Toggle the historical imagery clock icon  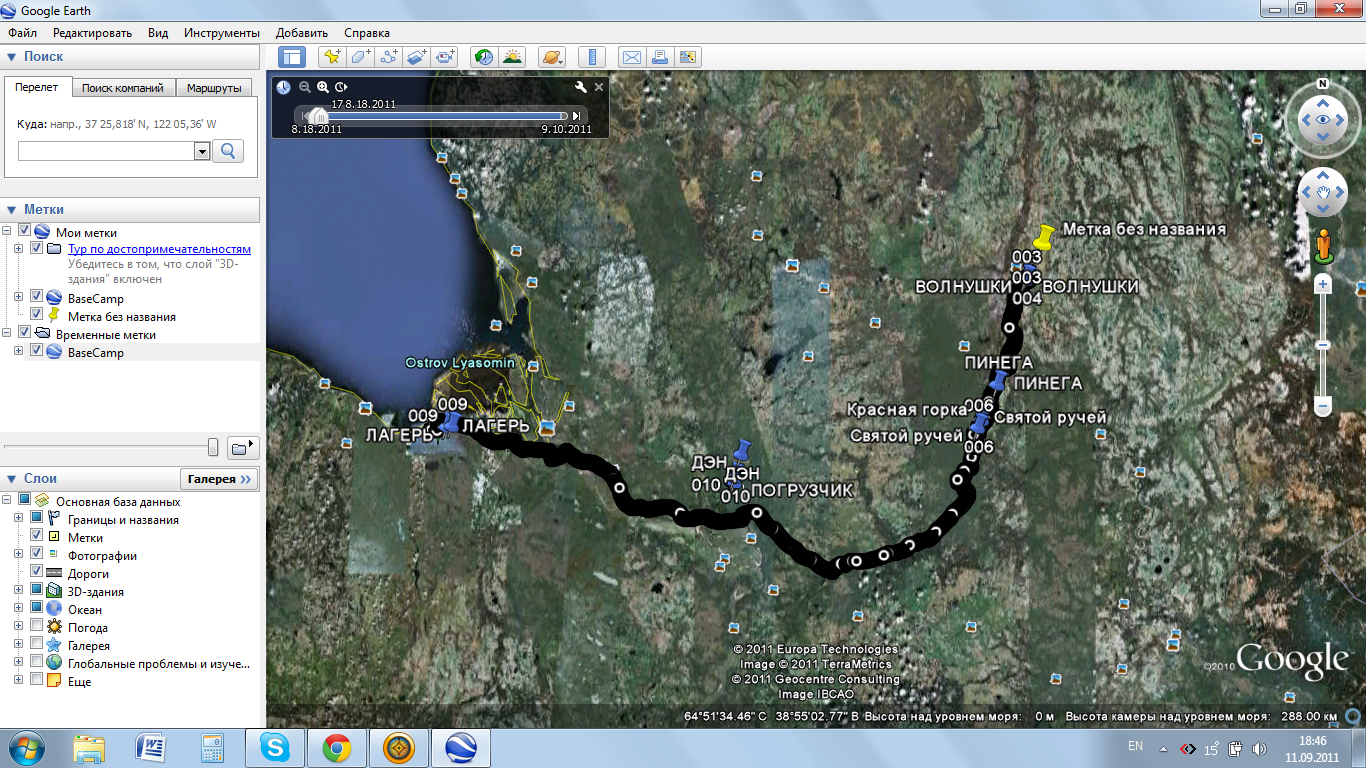[x=484, y=57]
